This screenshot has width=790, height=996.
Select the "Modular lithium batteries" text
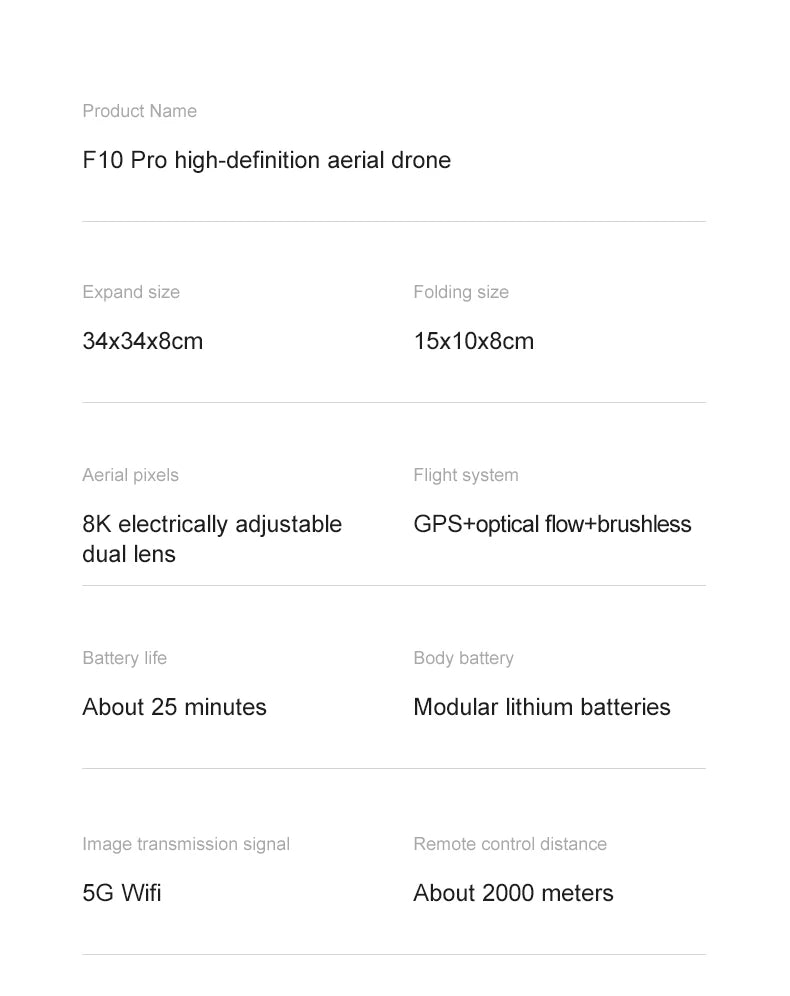pyautogui.click(x=541, y=707)
